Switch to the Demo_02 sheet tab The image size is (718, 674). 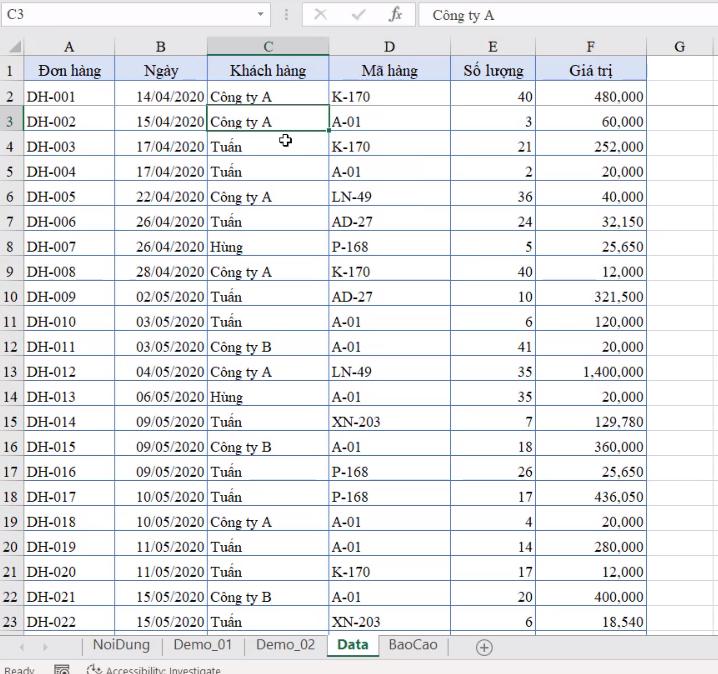[x=285, y=645]
